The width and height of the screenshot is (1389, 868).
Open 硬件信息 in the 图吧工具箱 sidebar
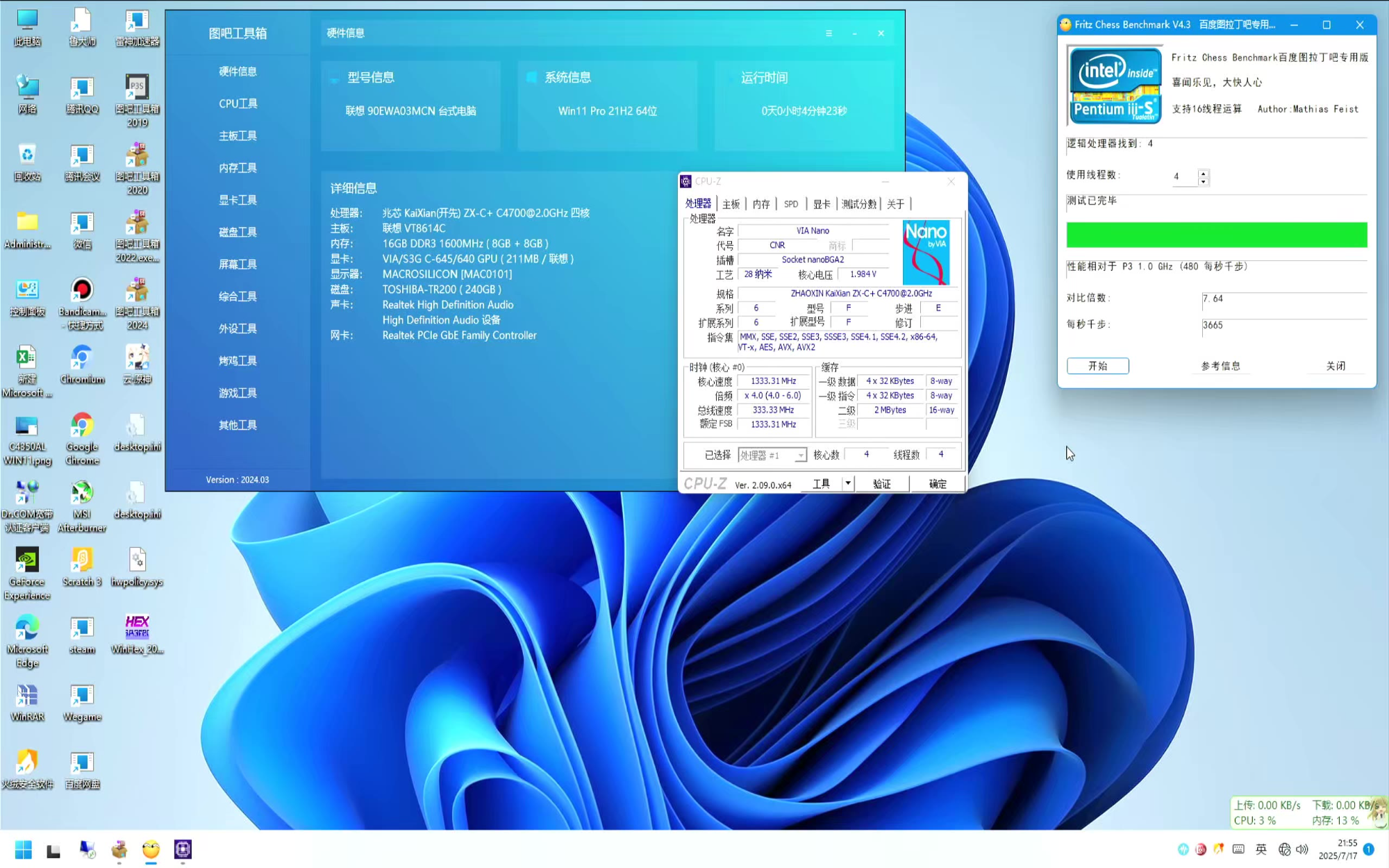tap(238, 72)
